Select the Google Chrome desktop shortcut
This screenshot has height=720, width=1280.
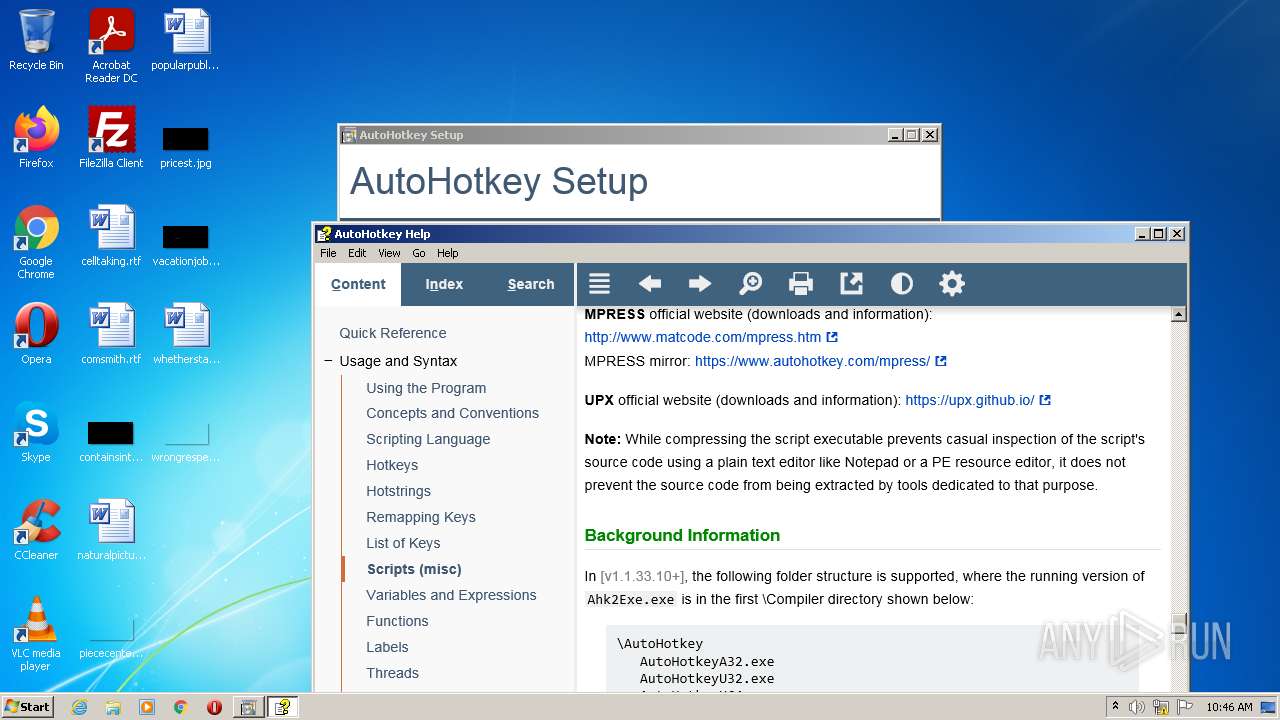pos(36,242)
